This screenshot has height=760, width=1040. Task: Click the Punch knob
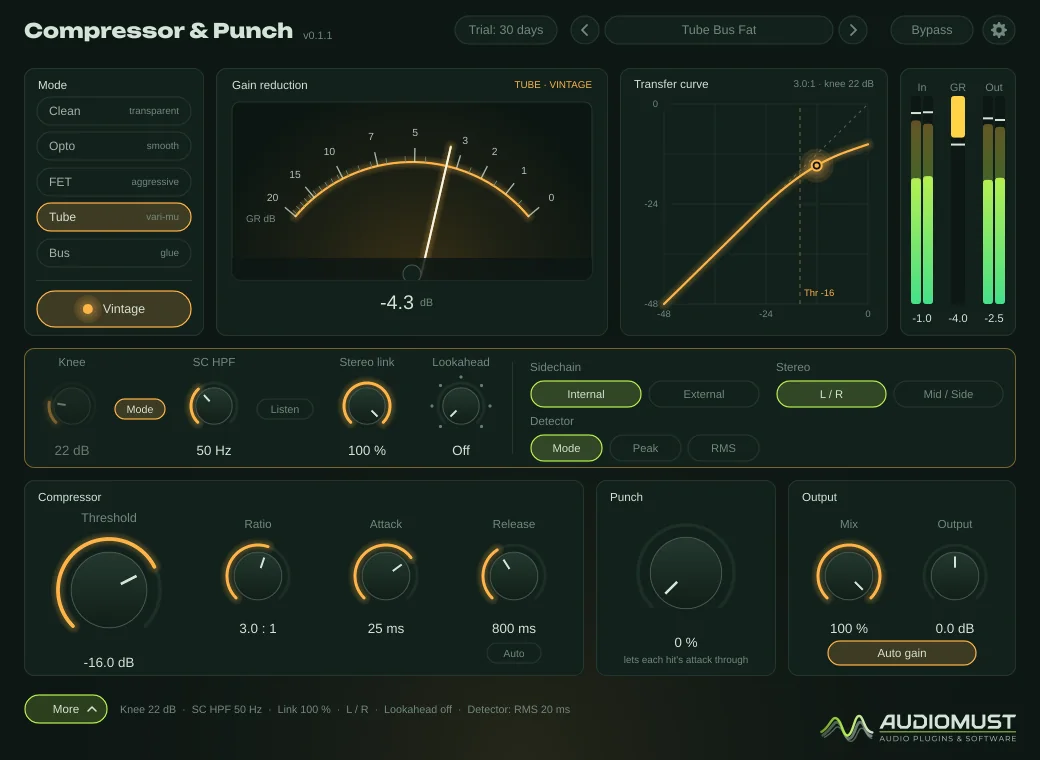(686, 573)
